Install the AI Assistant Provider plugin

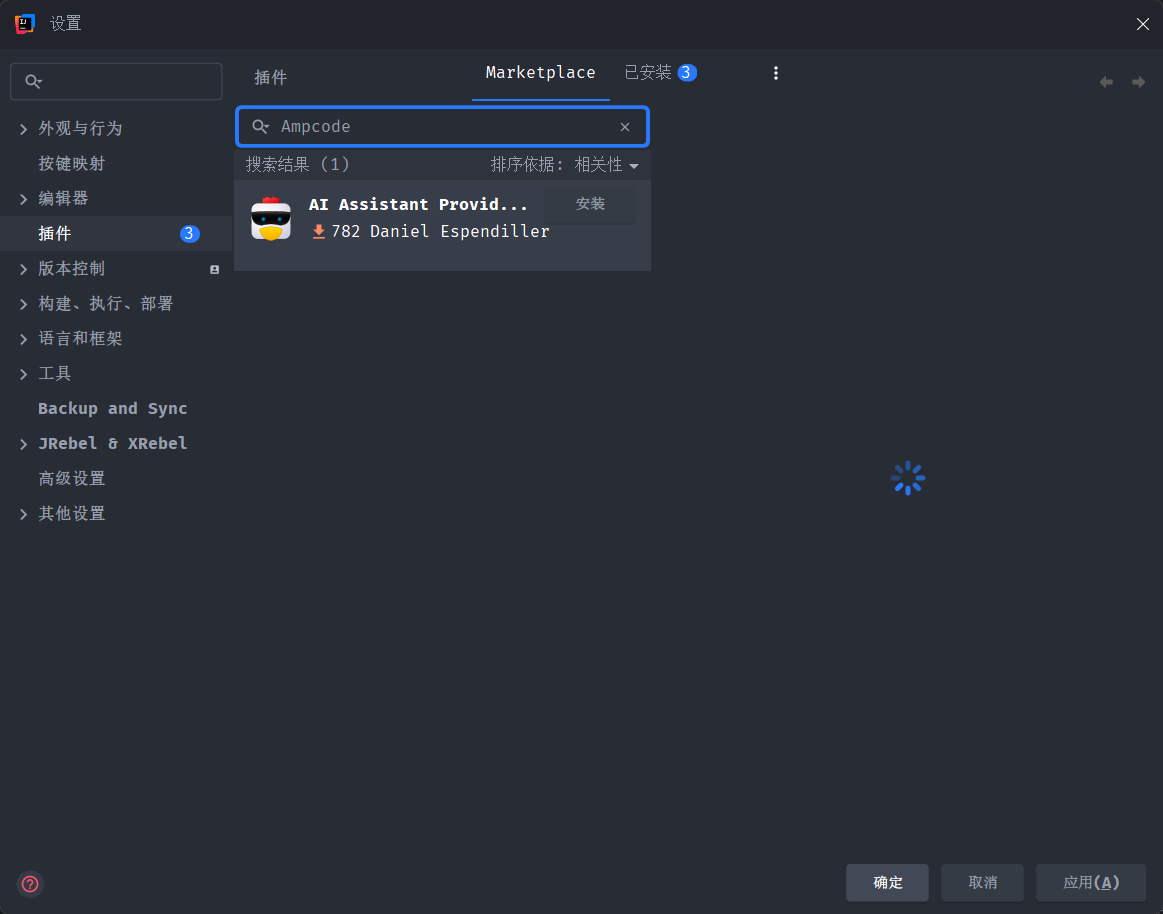point(590,204)
